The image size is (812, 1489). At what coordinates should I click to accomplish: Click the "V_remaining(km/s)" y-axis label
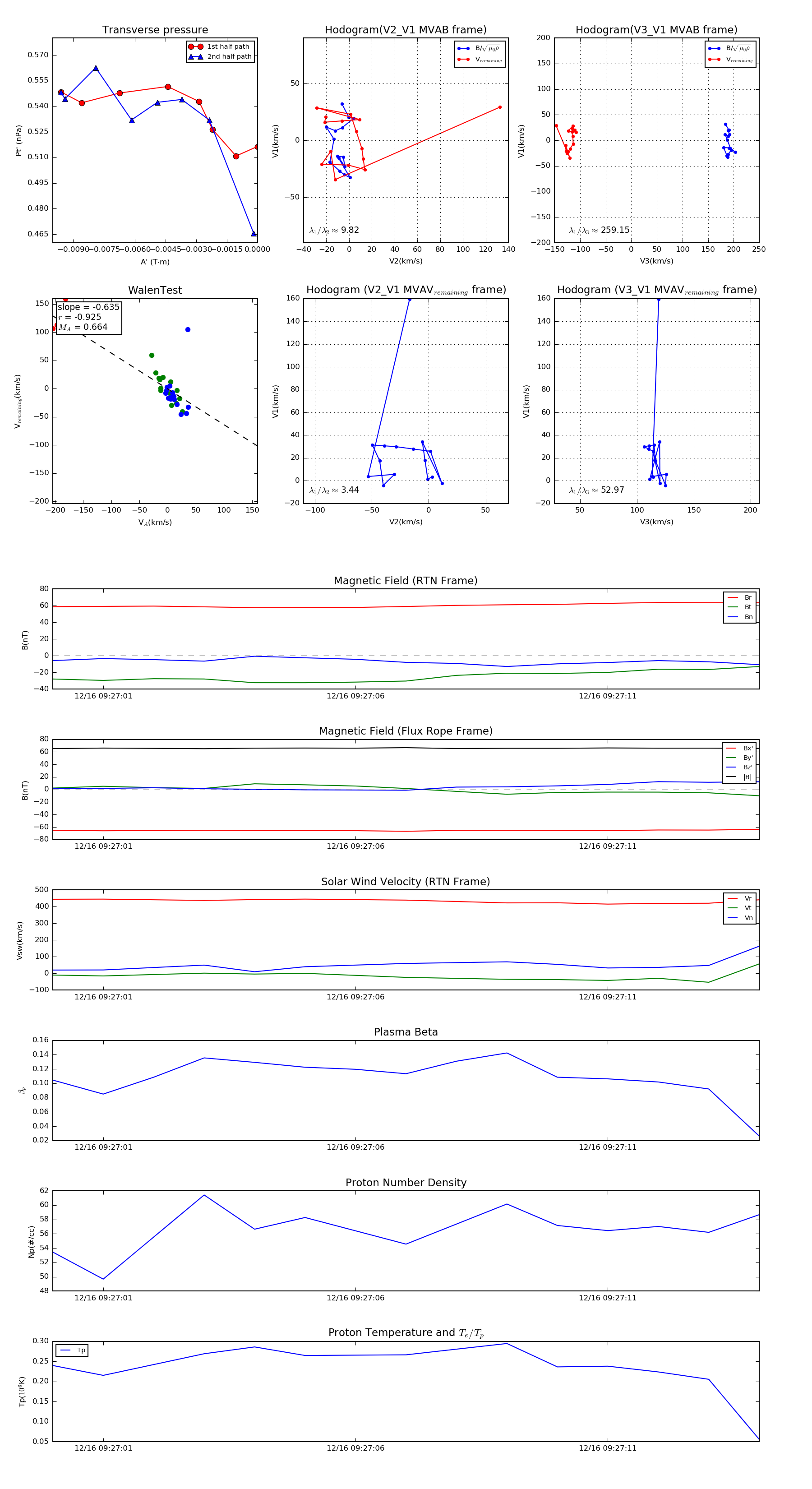click(x=18, y=401)
